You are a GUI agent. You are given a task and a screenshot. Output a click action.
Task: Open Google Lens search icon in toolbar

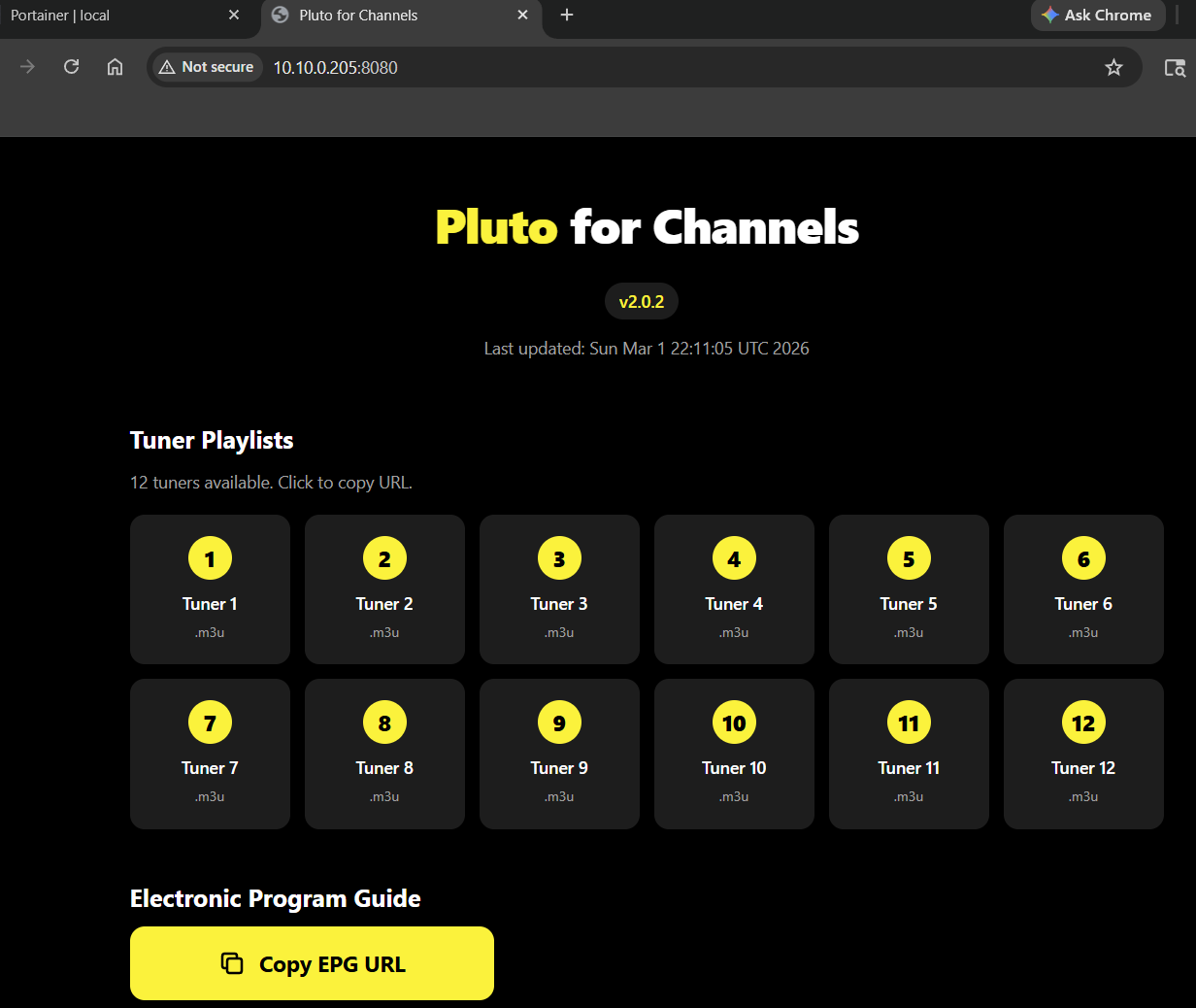click(1175, 67)
